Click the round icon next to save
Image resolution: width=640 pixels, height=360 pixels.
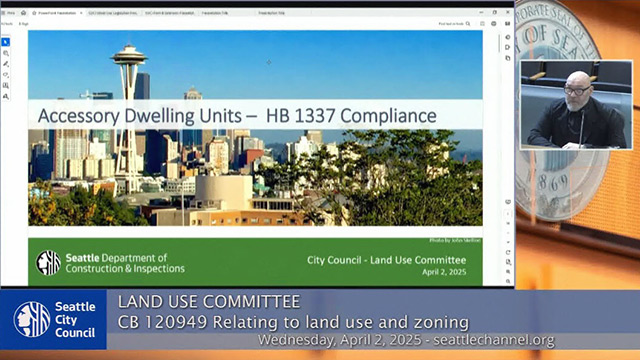(x=494, y=24)
